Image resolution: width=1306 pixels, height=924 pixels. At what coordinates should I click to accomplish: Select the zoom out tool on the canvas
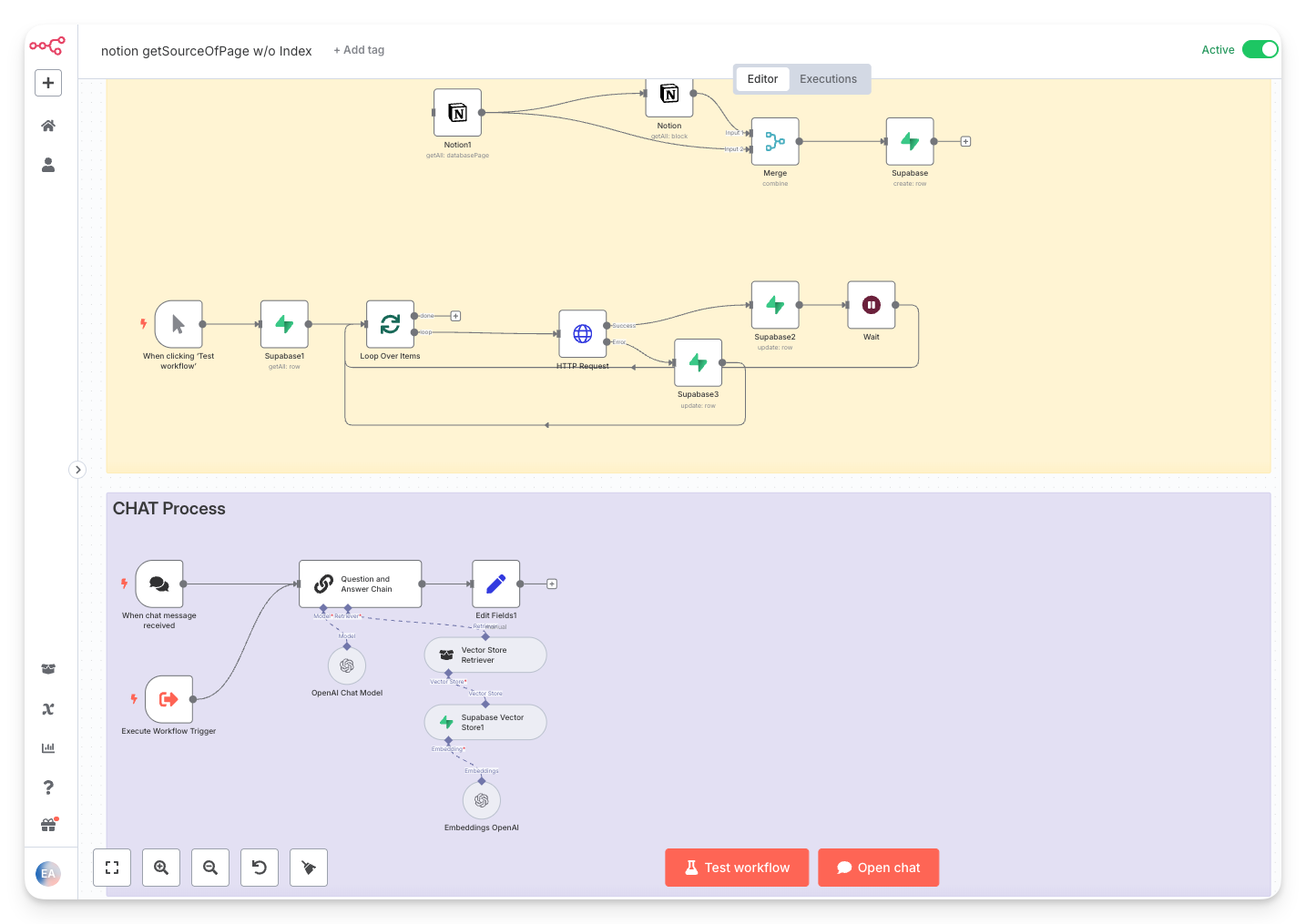pos(210,868)
